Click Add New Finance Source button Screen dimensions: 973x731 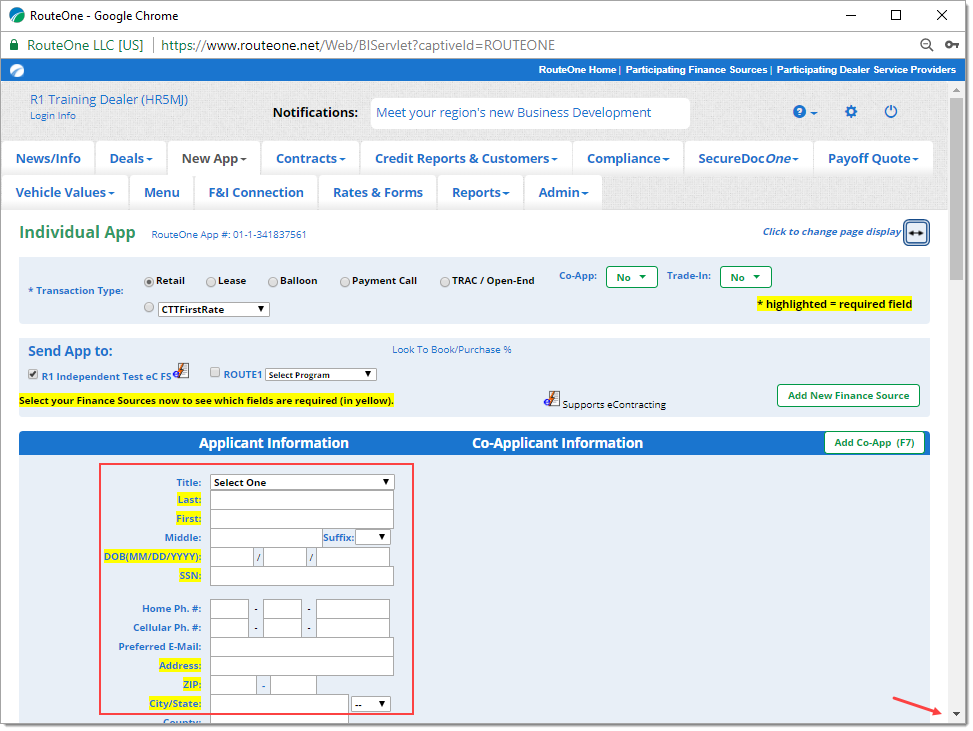tap(848, 396)
